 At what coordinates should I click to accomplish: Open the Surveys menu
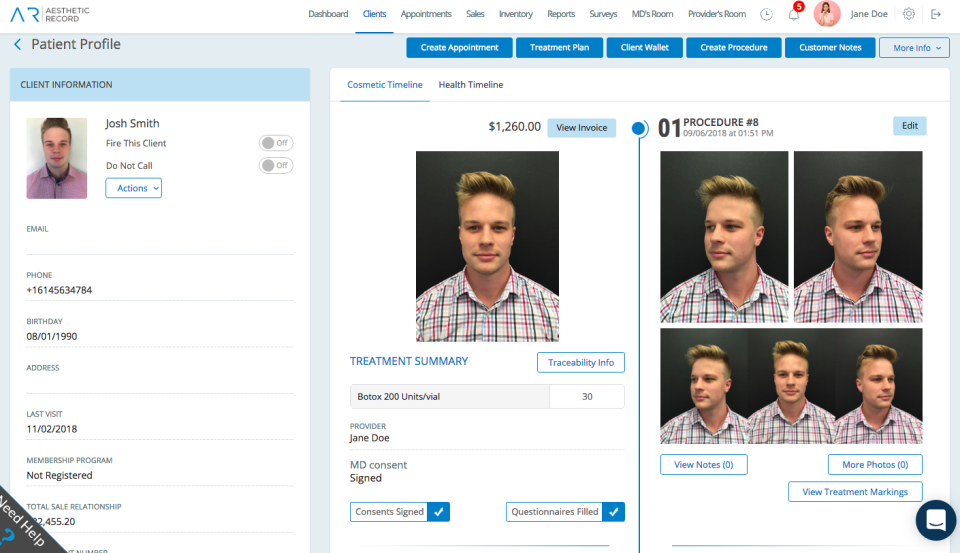pyautogui.click(x=603, y=13)
